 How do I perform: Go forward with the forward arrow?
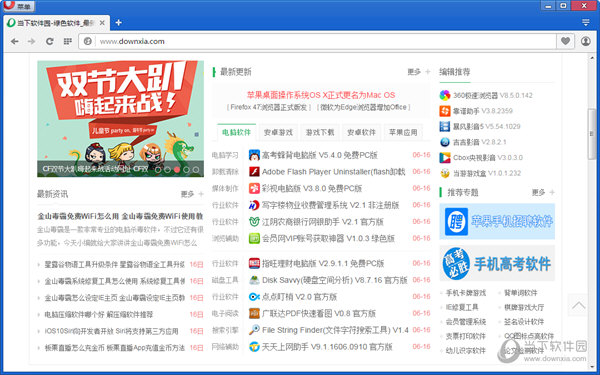coord(32,41)
